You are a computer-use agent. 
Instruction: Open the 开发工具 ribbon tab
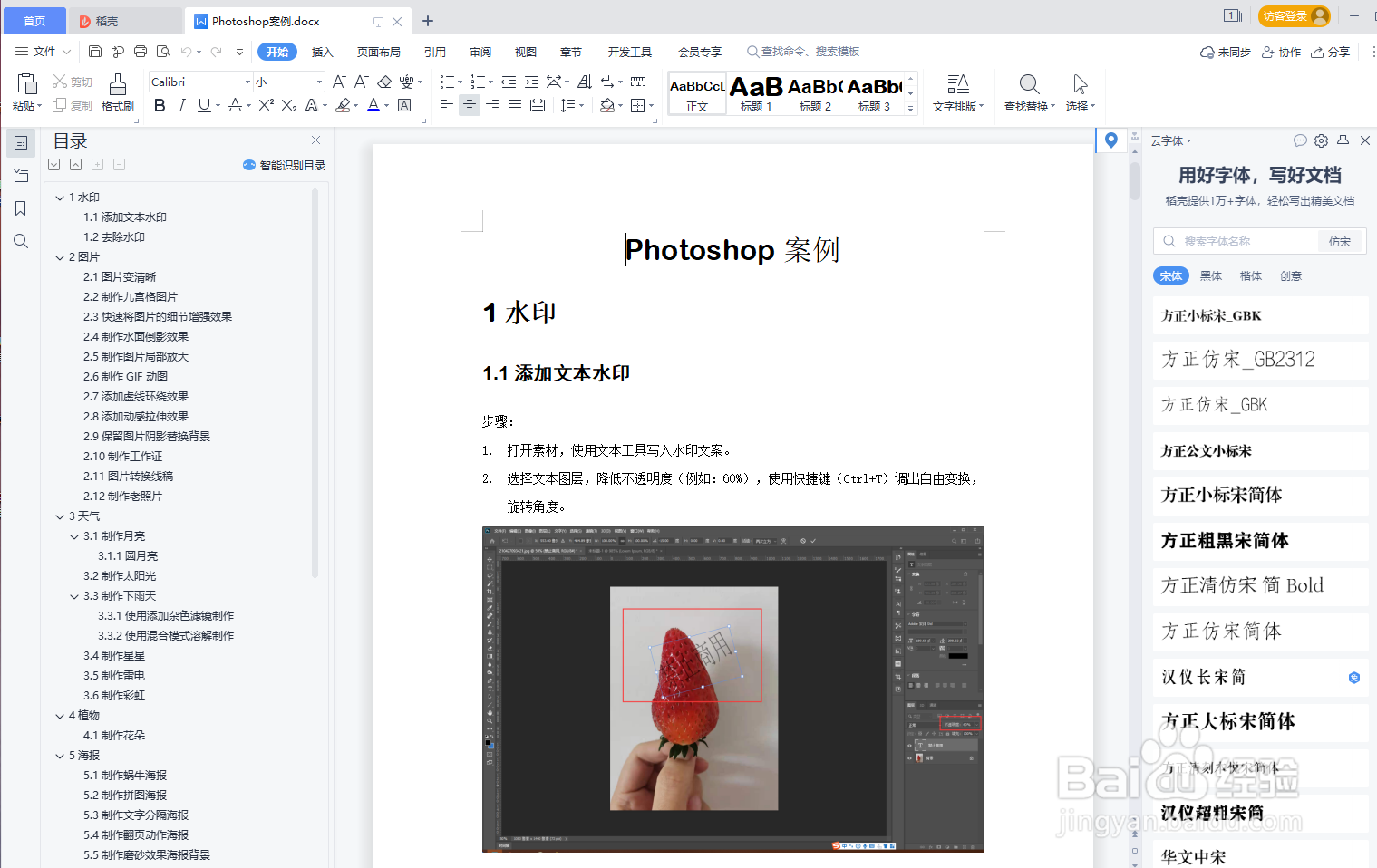pyautogui.click(x=630, y=52)
